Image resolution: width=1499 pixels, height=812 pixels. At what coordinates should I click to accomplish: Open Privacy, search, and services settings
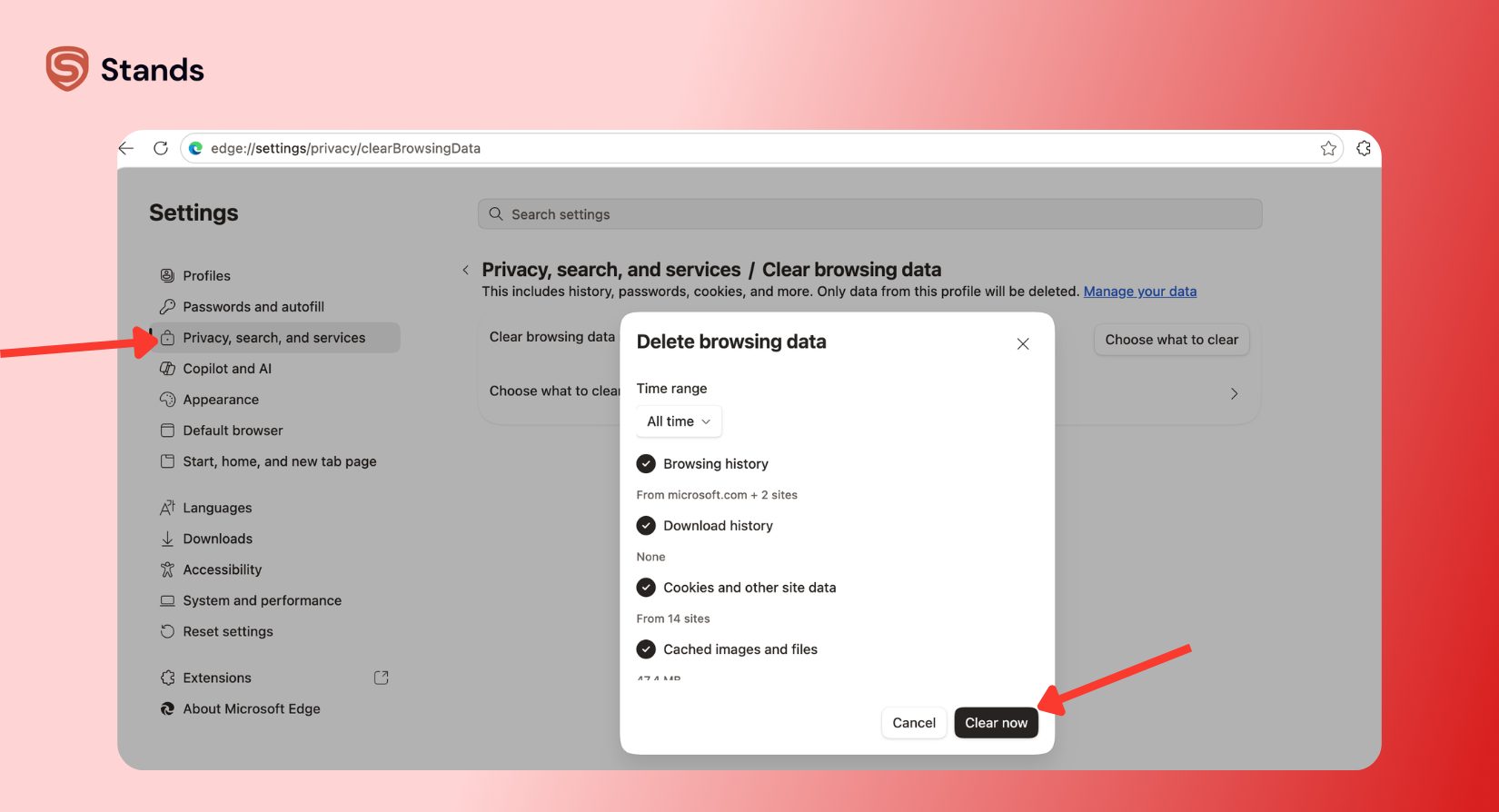pyautogui.click(x=274, y=337)
